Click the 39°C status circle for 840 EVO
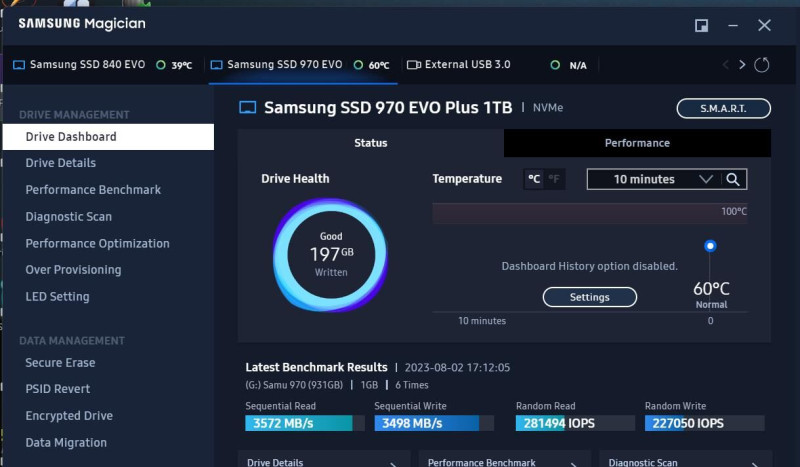Screen dimensions: 800x467 [161, 65]
